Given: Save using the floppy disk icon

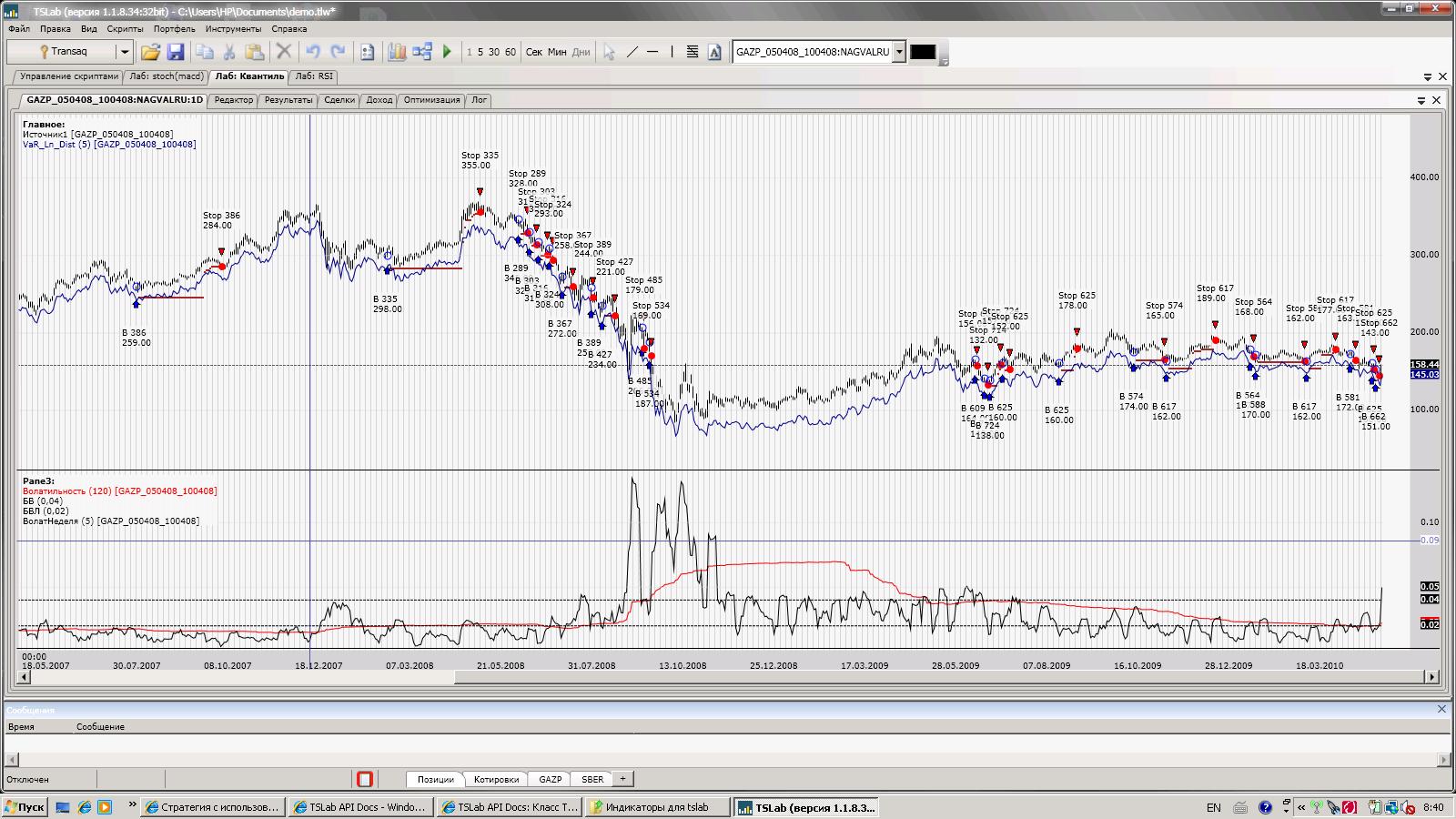Looking at the screenshot, I should (x=176, y=52).
